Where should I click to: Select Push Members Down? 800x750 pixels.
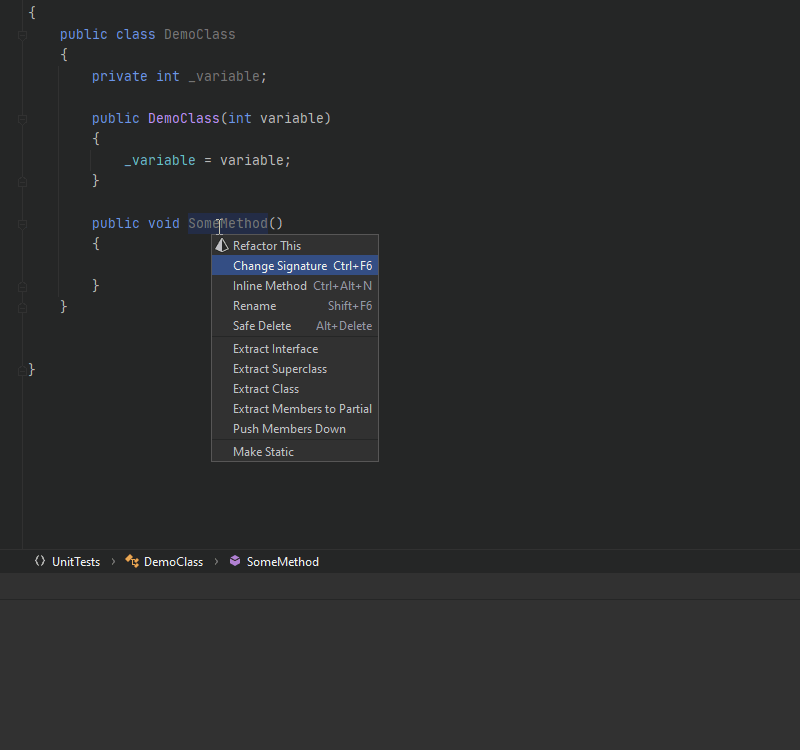pyautogui.click(x=295, y=429)
